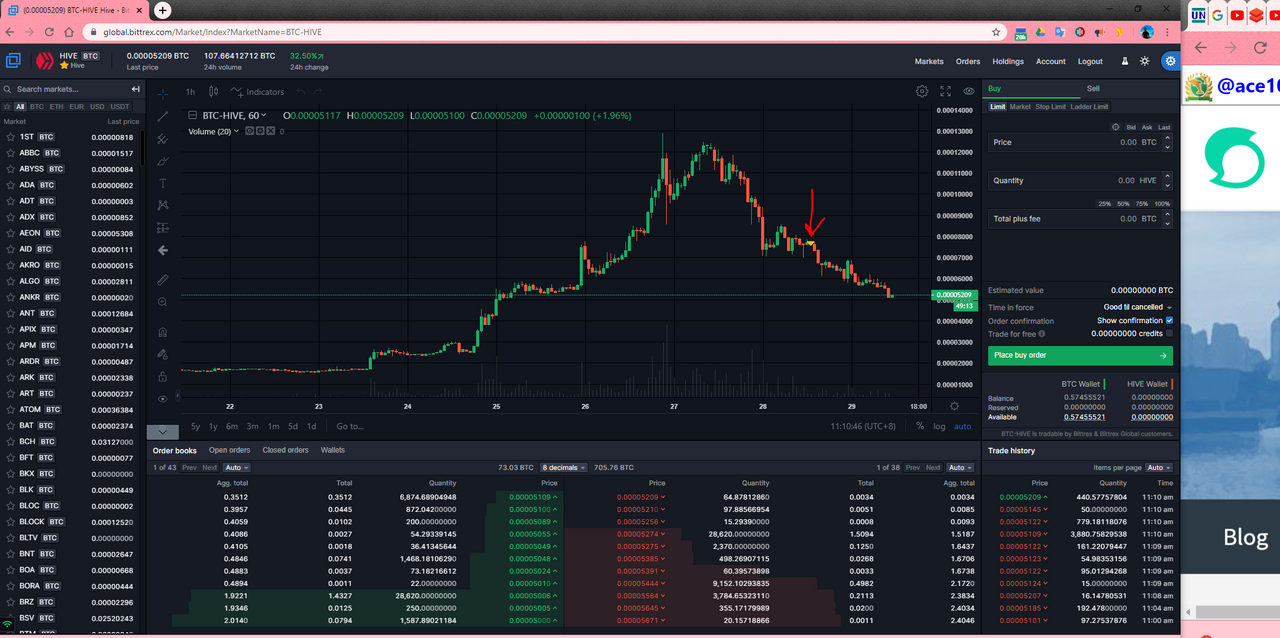Use the Ask price shortcut
This screenshot has height=638, width=1280.
(x=1147, y=127)
